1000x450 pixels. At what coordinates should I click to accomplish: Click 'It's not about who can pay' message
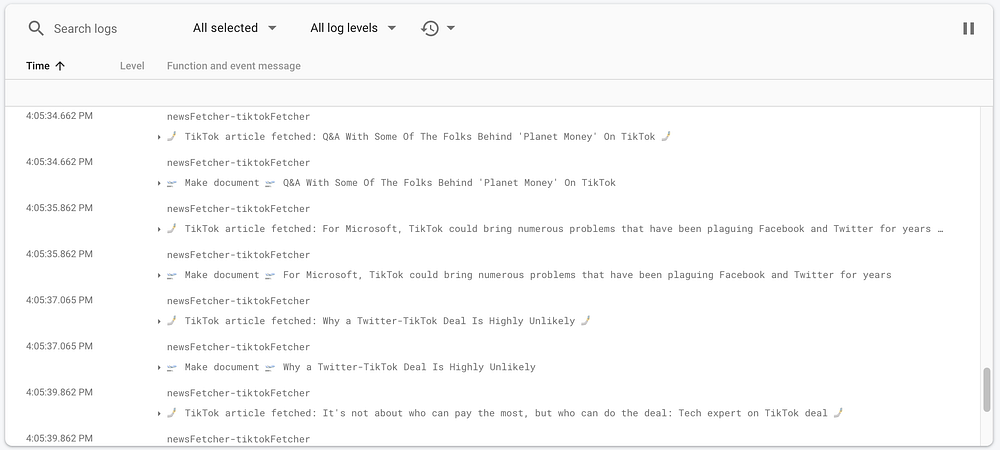[506, 412]
